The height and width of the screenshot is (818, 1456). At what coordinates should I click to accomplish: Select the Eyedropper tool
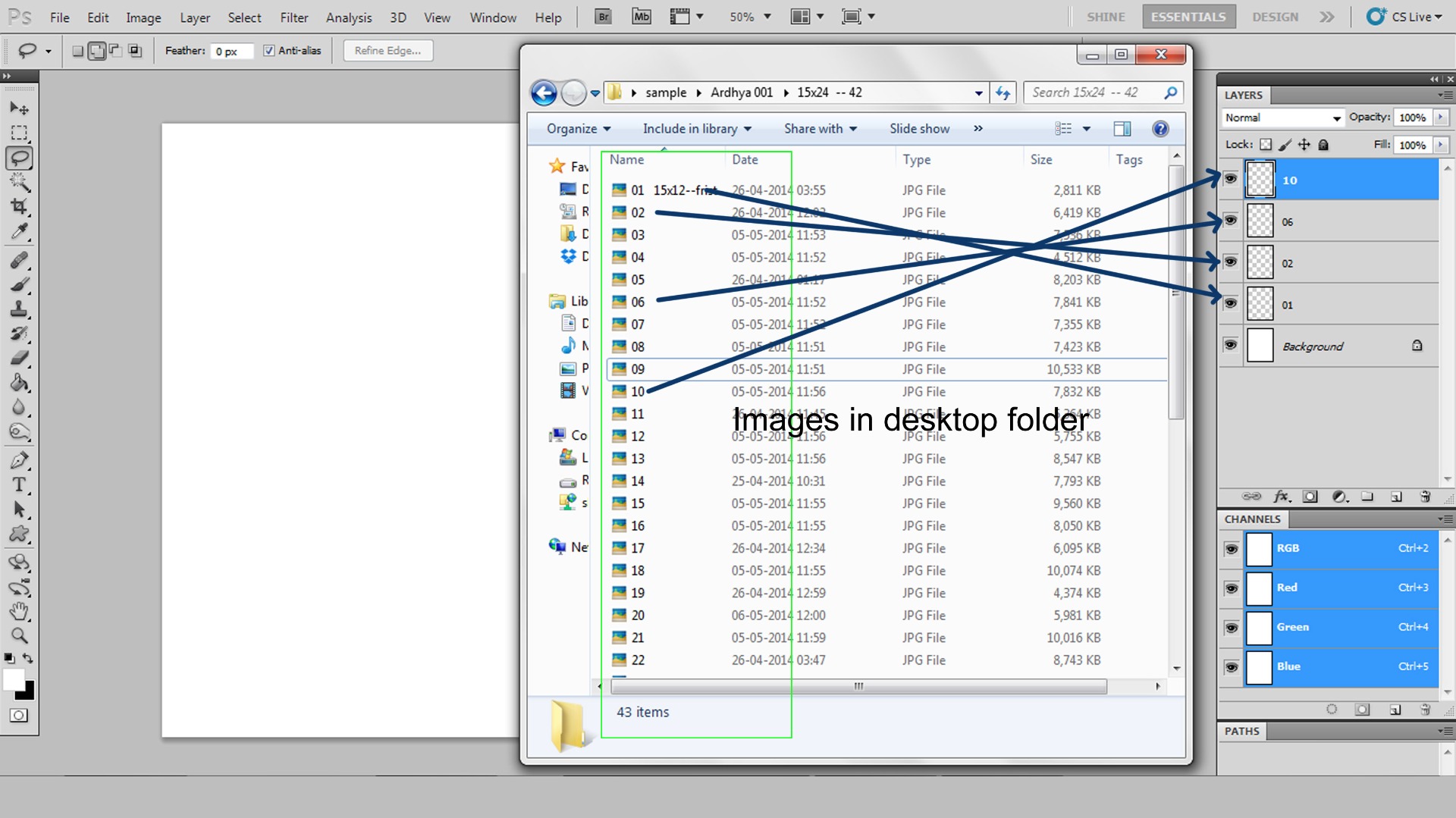click(19, 231)
